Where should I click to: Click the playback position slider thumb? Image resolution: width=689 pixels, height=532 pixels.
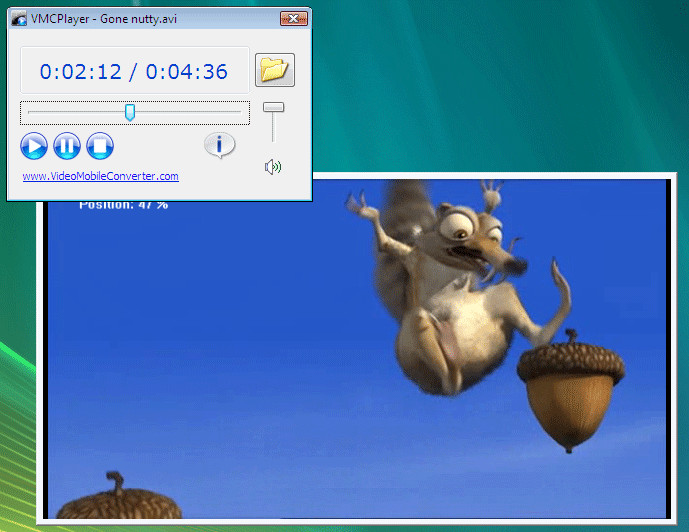(x=130, y=112)
